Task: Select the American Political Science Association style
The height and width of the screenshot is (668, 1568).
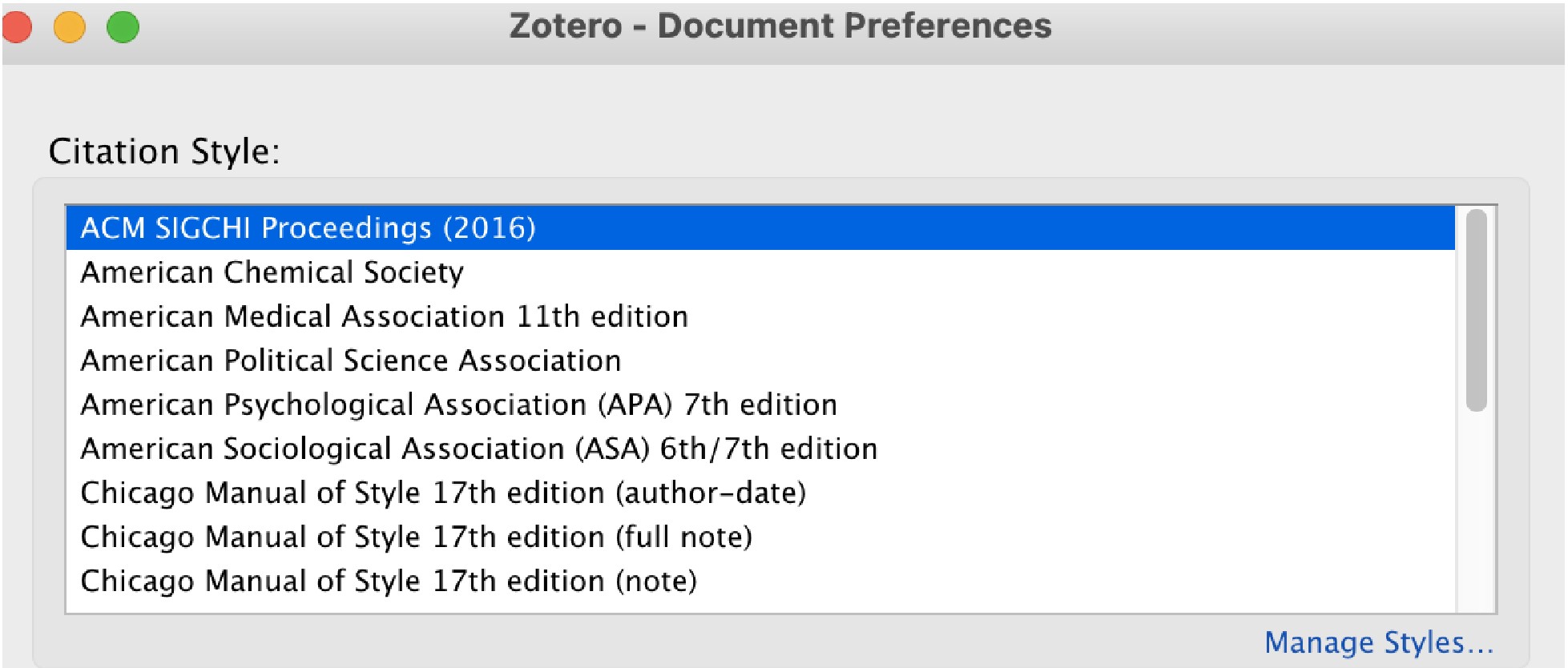Action: 350,360
